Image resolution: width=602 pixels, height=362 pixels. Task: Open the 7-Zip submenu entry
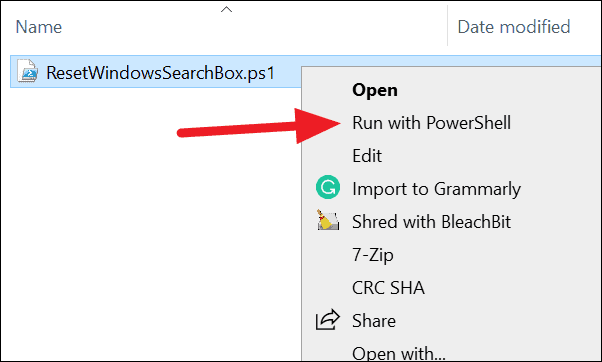coord(373,255)
